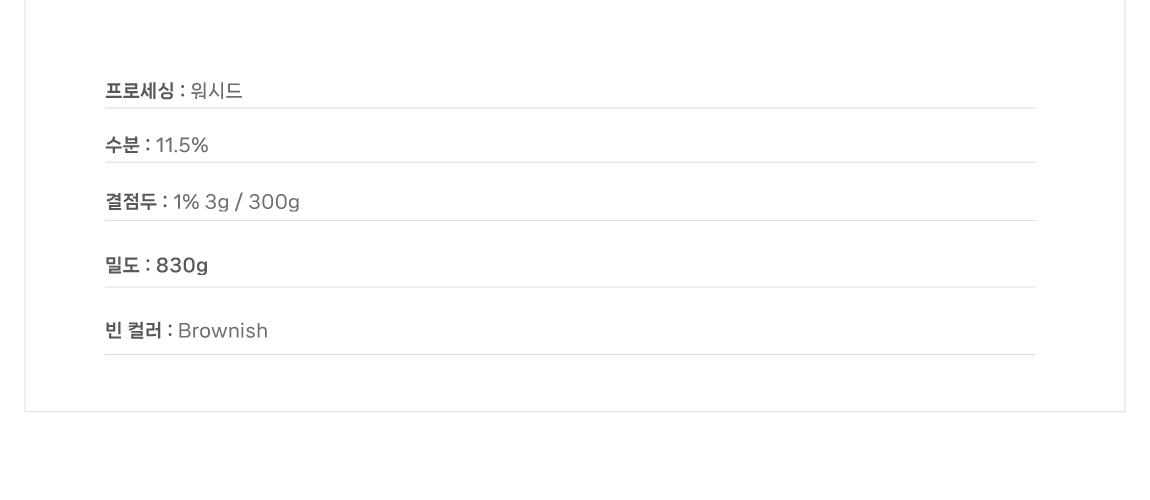Viewport: 1150px width, 500px height.
Task: Select the Brownish bean color value
Action: coord(223,331)
